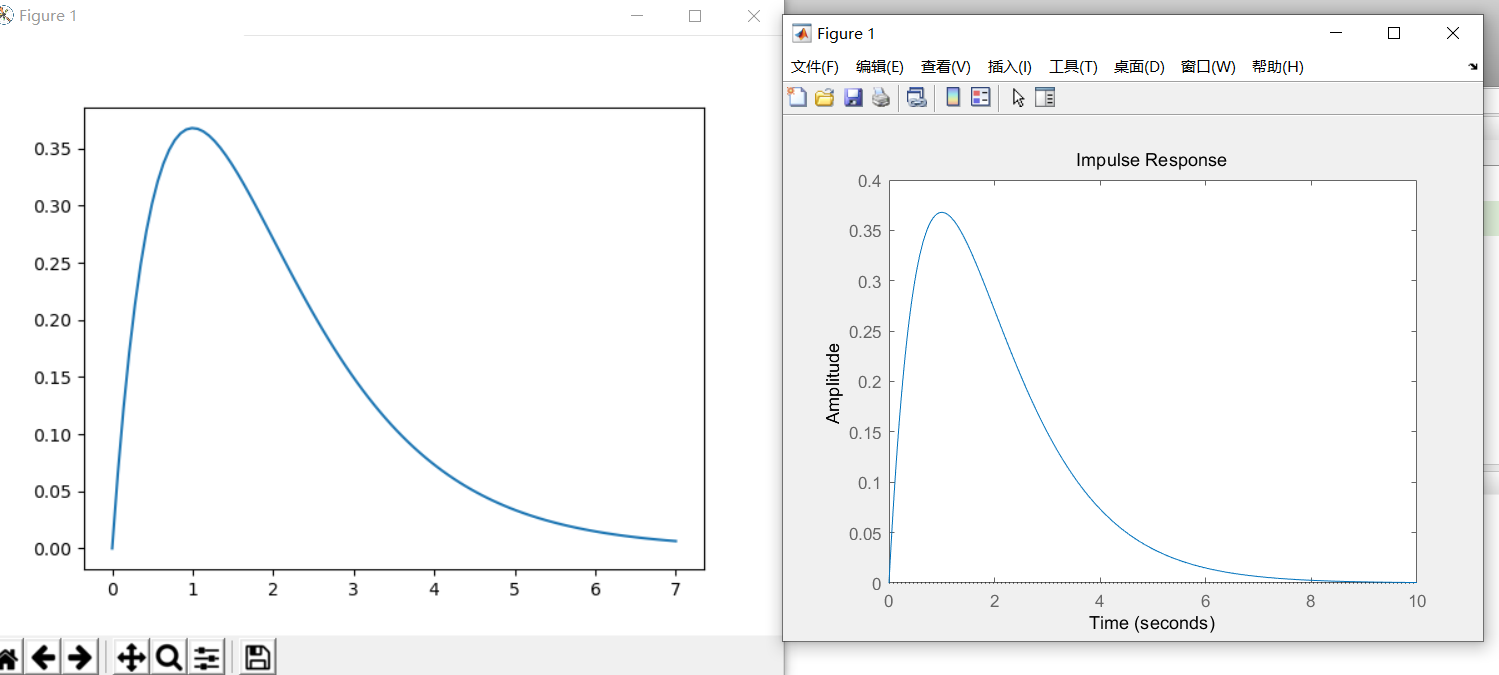The width and height of the screenshot is (1499, 675).
Task: Click the Impulse Response plot area
Action: pos(1150,380)
